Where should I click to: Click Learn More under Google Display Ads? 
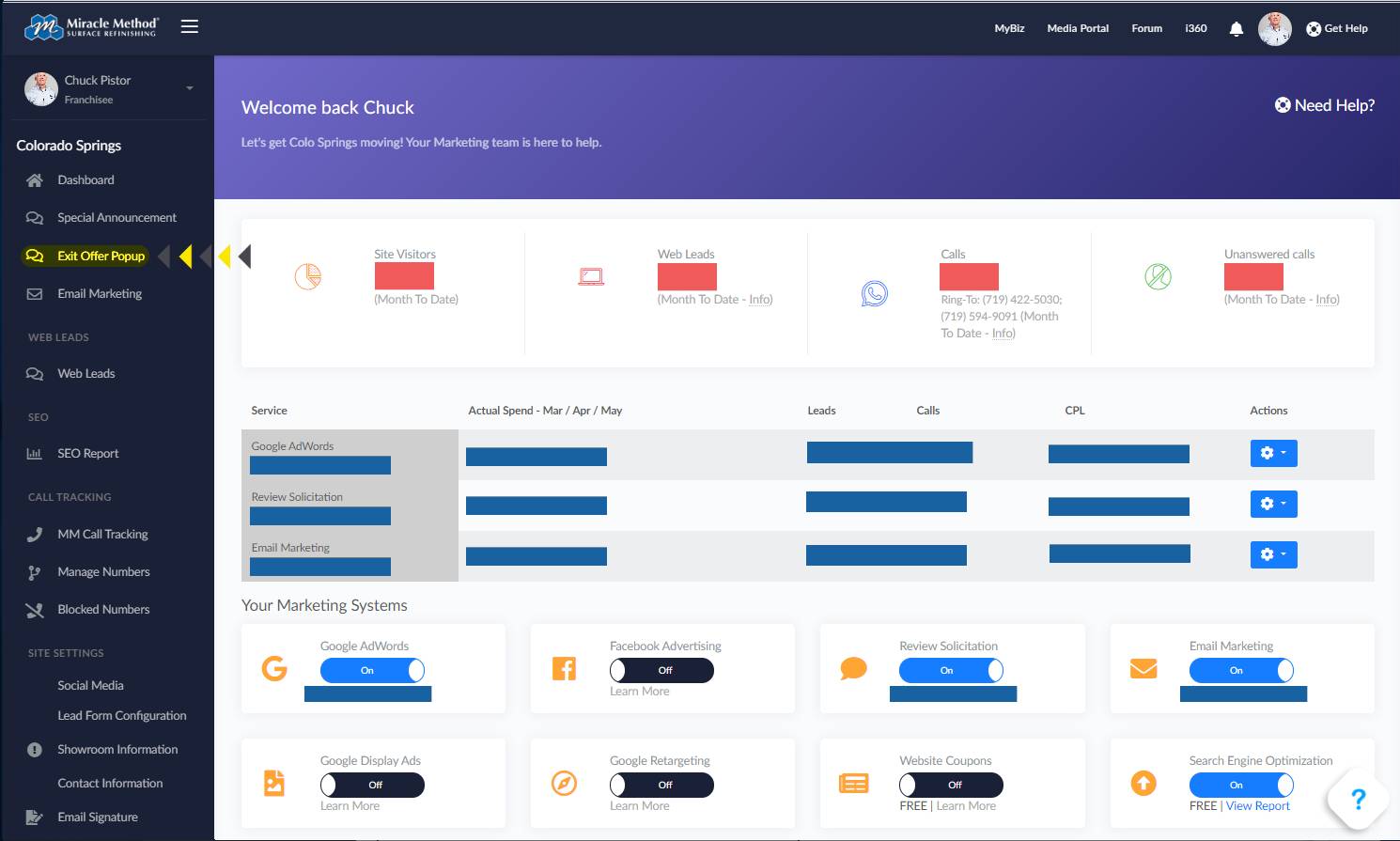[350, 806]
